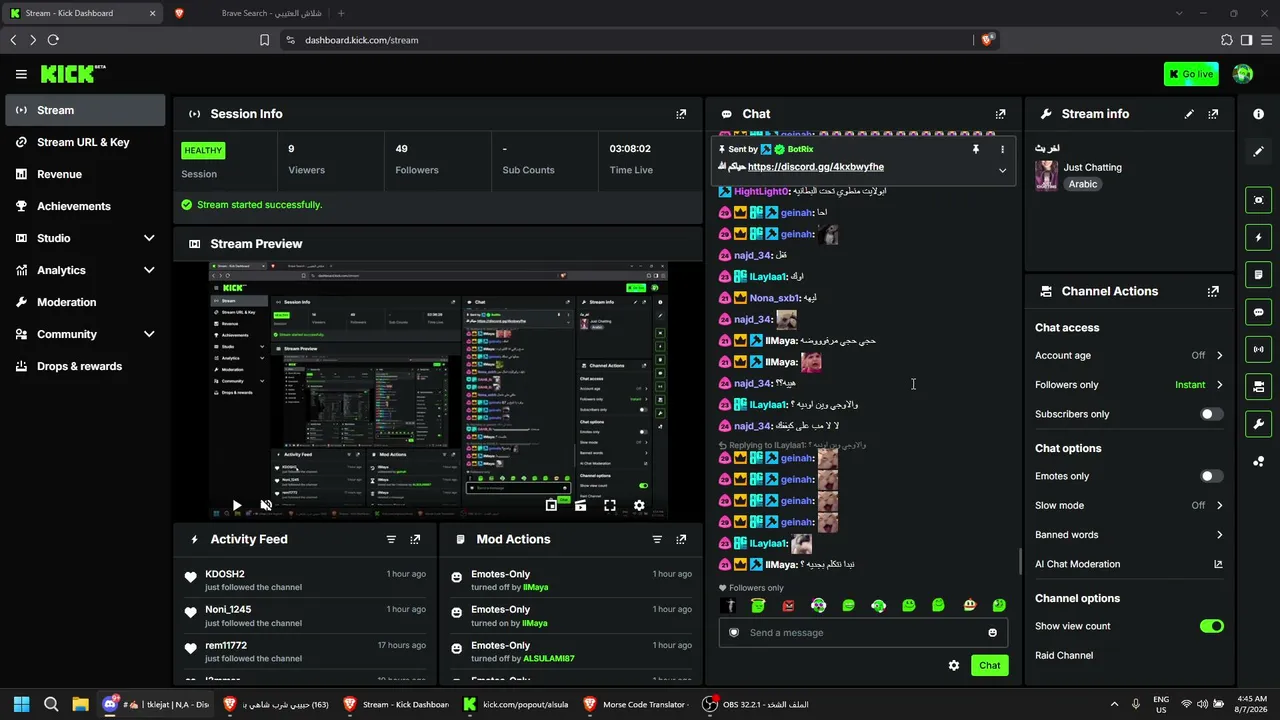Open the hamburger navigation menu

(x=21, y=74)
